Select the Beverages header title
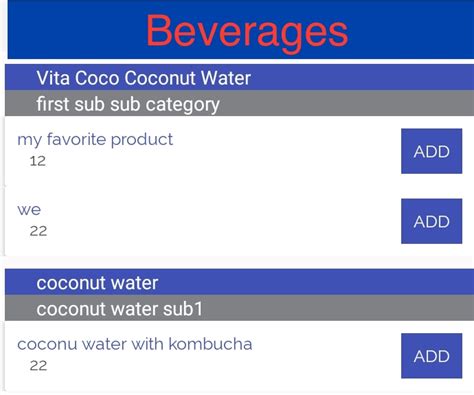The image size is (474, 395). pyautogui.click(x=247, y=32)
